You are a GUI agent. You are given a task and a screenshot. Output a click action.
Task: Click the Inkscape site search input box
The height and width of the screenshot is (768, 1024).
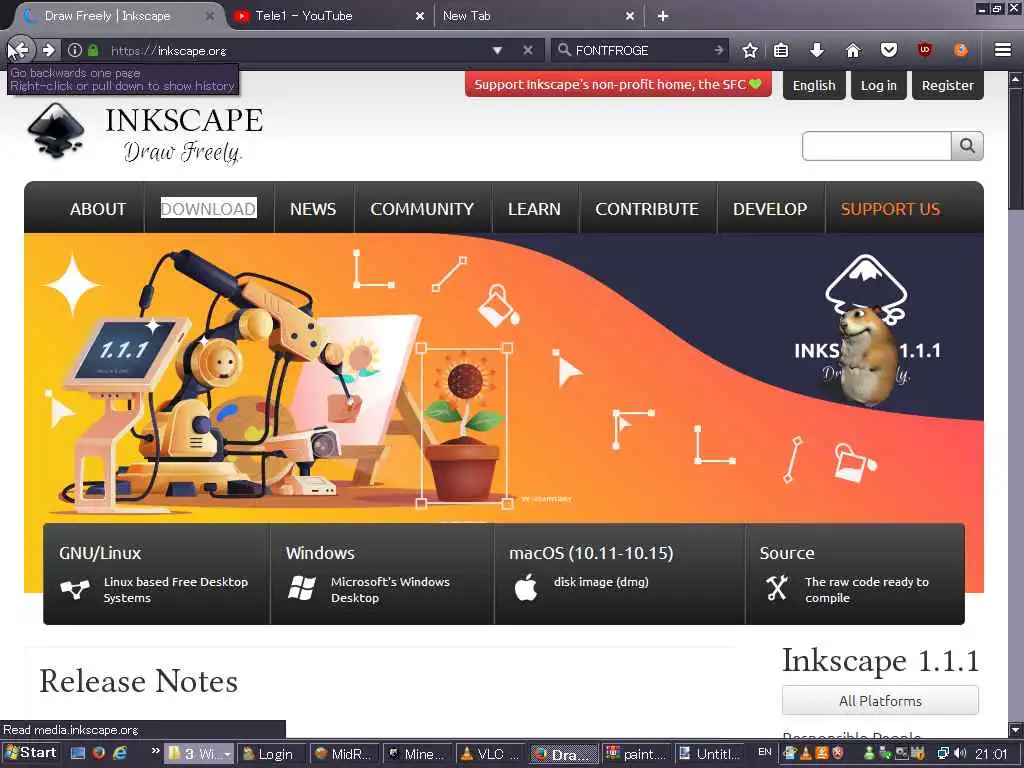[x=876, y=146]
